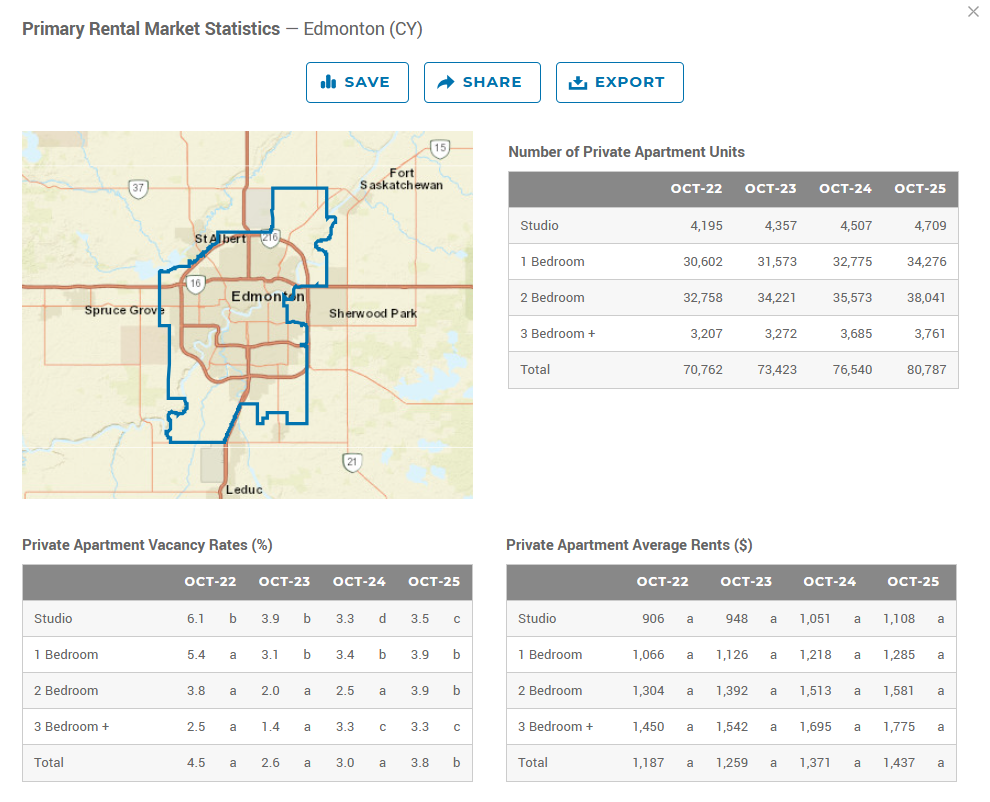The image size is (990, 802).
Task: Click Fort Saskatchewan label on the map
Action: 401,179
